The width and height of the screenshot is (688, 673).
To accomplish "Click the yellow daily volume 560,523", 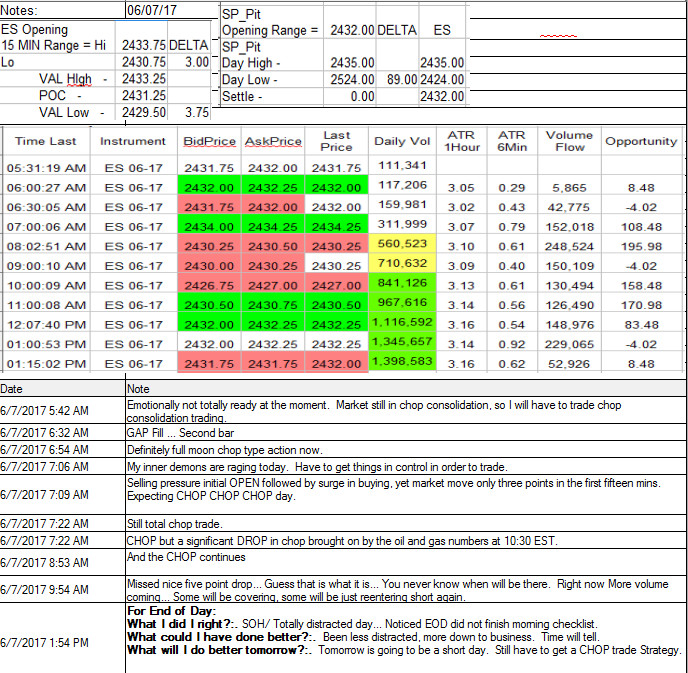I will pos(402,243).
